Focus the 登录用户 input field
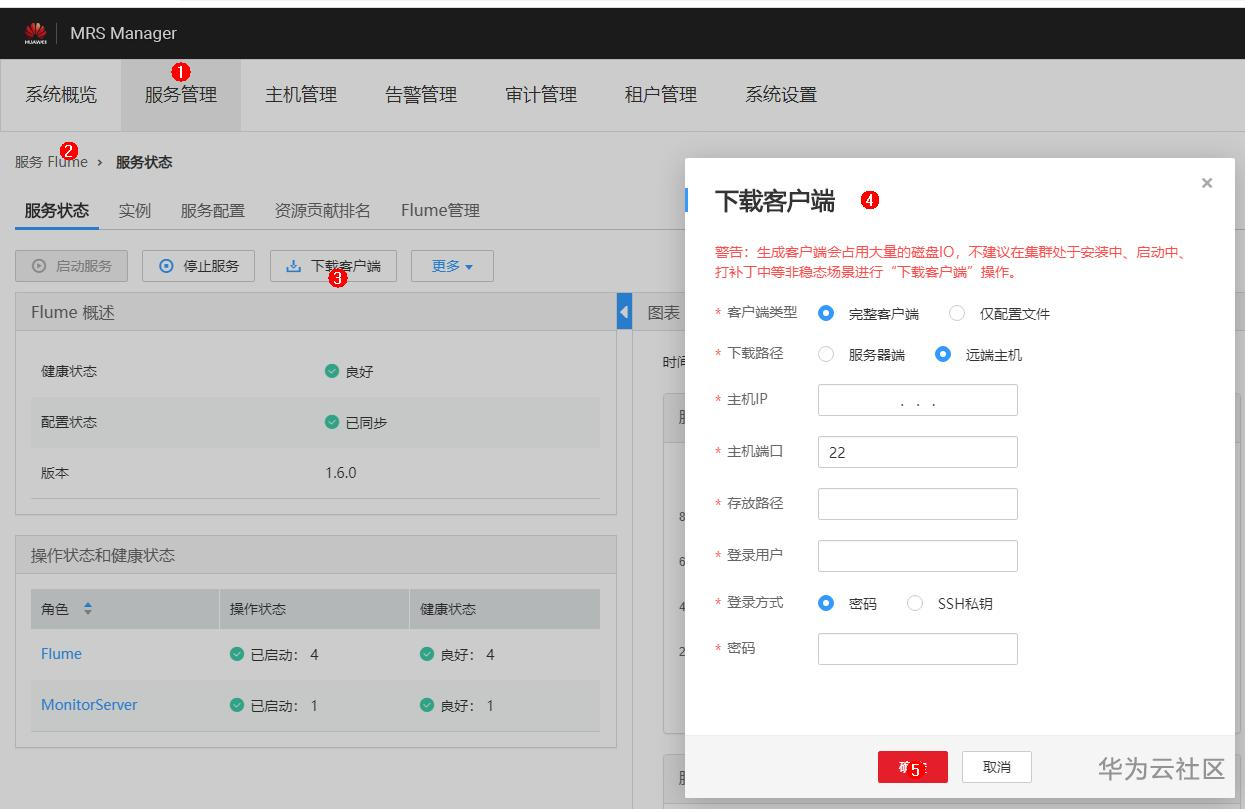Screen dimensions: 1245x809 click(918, 556)
